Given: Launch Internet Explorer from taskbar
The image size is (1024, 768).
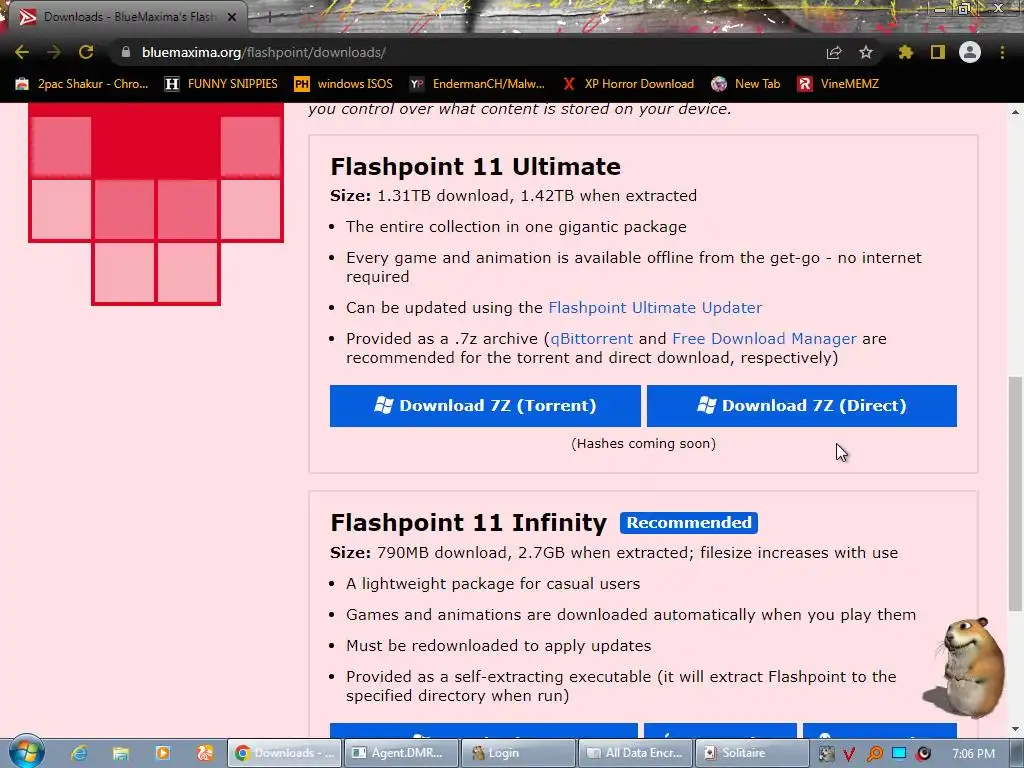Looking at the screenshot, I should click(79, 753).
